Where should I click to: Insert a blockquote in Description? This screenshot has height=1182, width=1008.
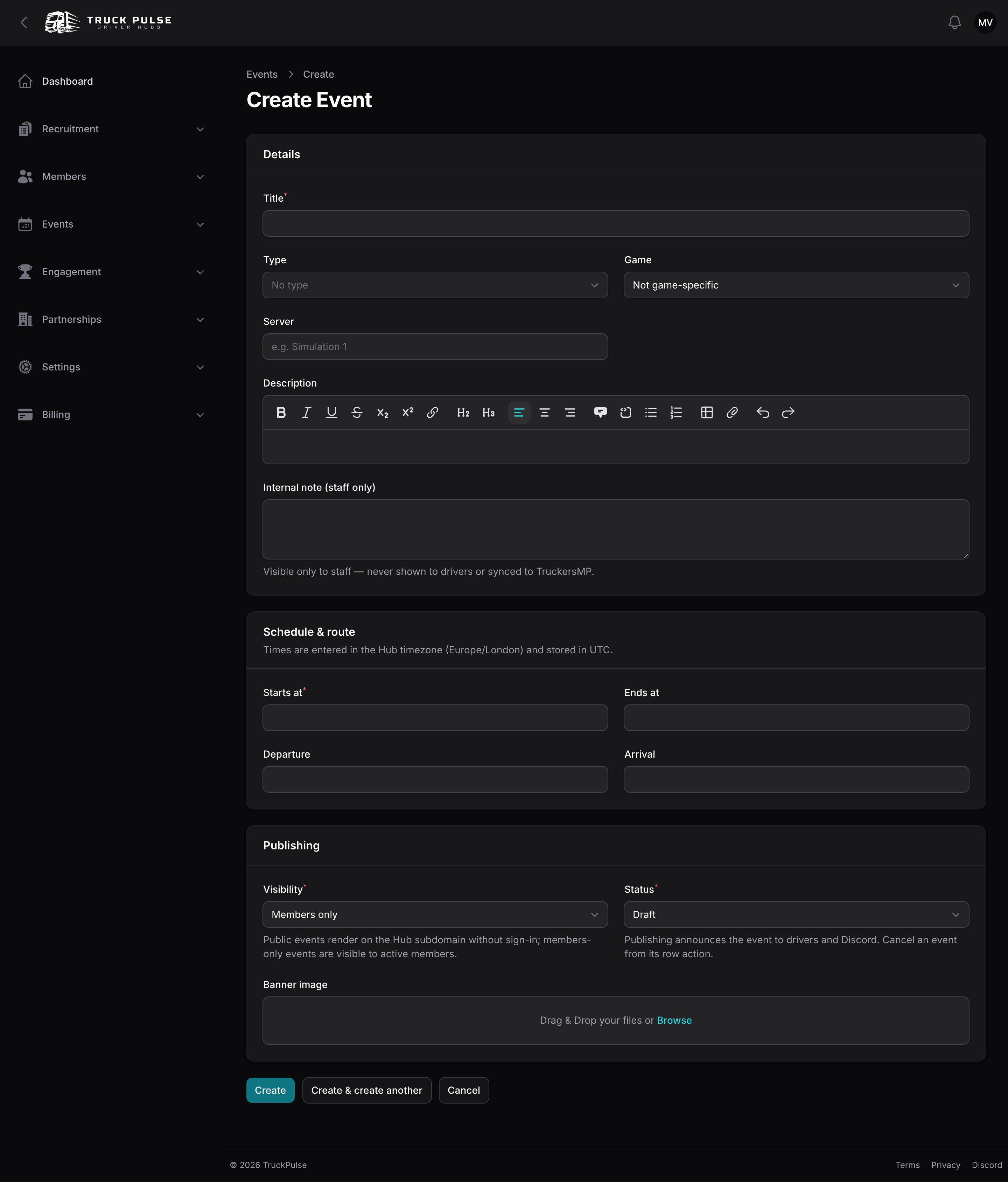point(600,412)
